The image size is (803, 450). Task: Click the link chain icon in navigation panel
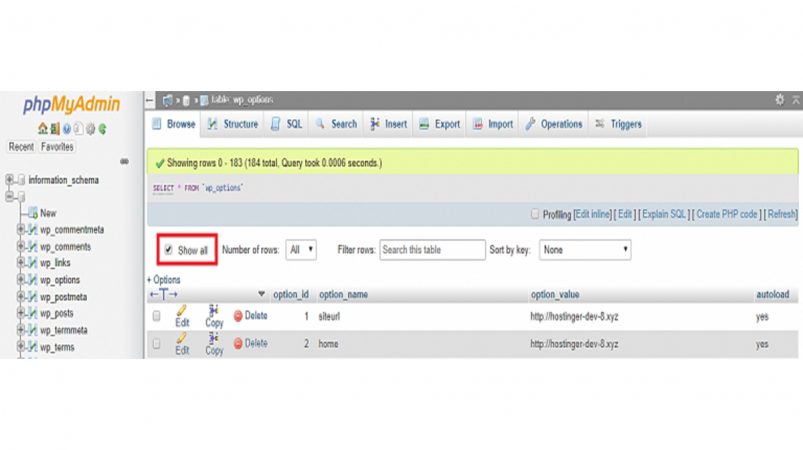(x=124, y=161)
